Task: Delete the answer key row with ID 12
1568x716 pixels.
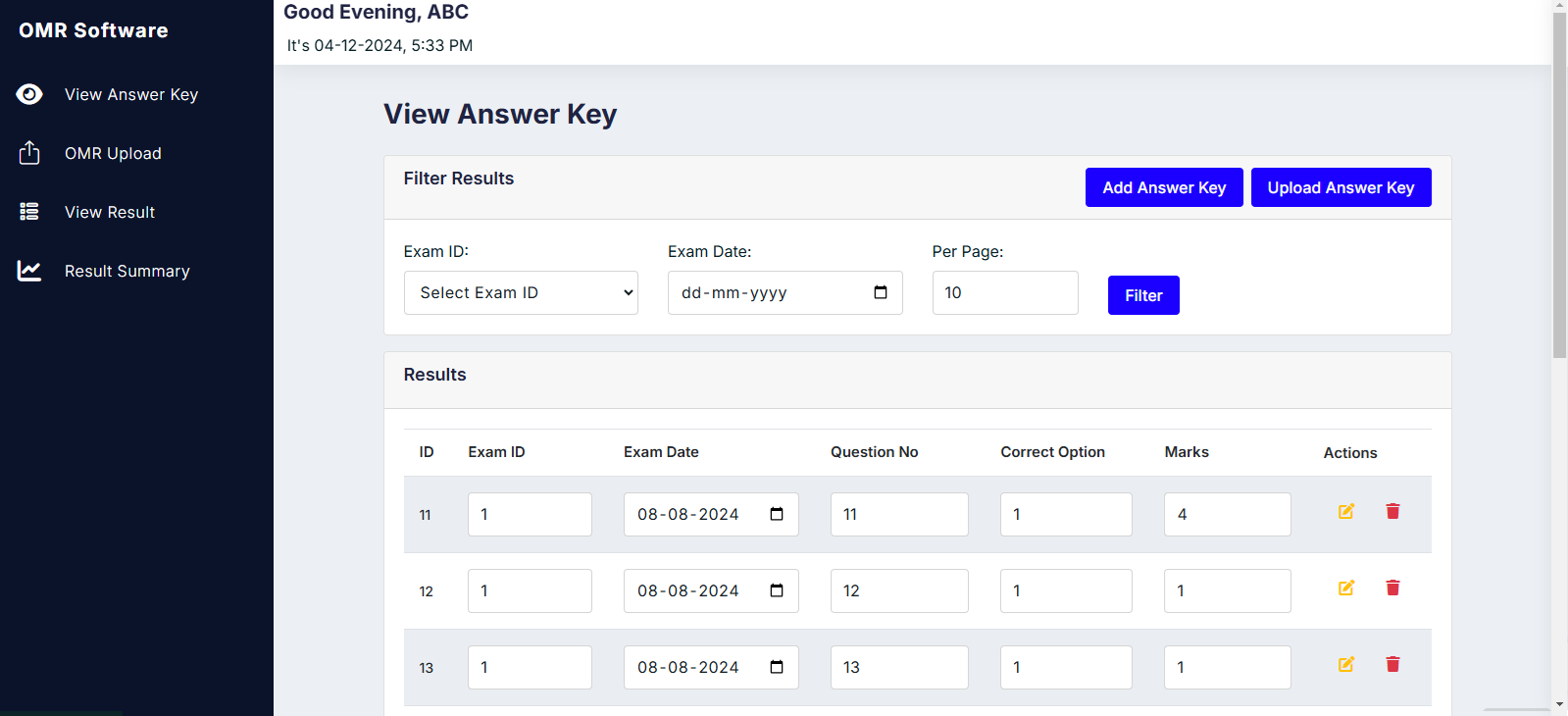Action: pos(1392,588)
